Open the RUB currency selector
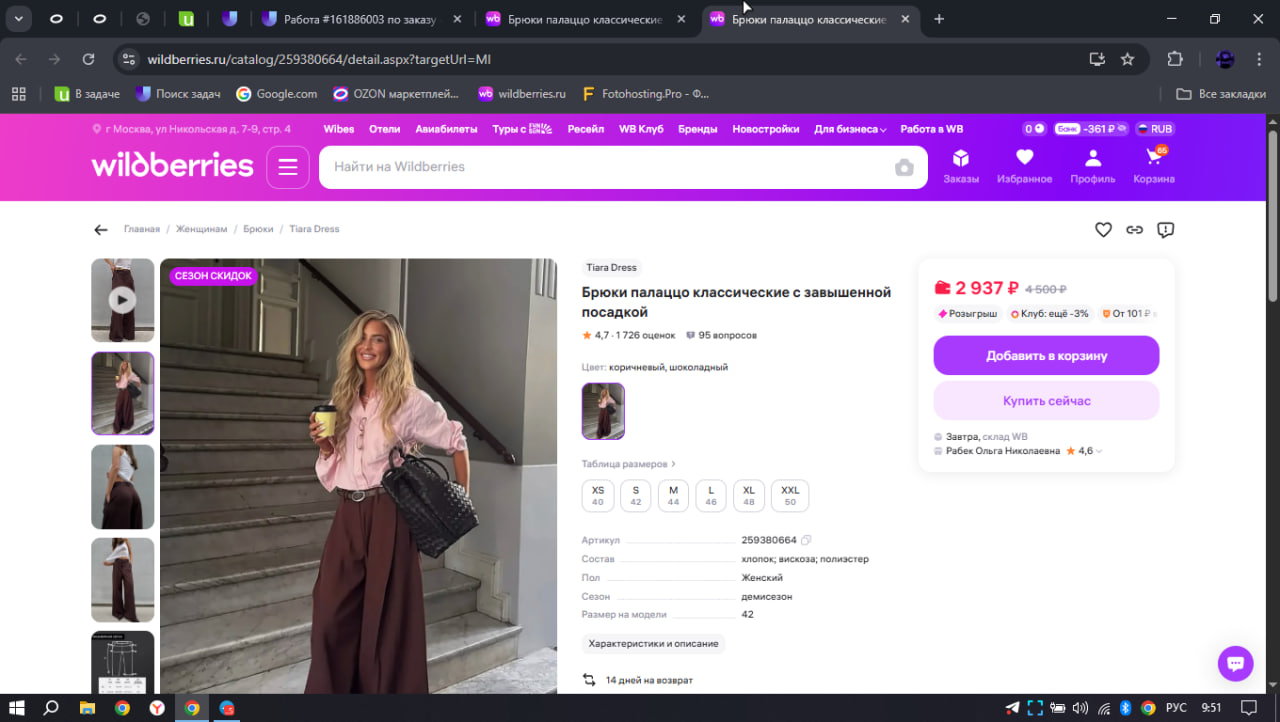This screenshot has width=1280, height=722. 1153,129
